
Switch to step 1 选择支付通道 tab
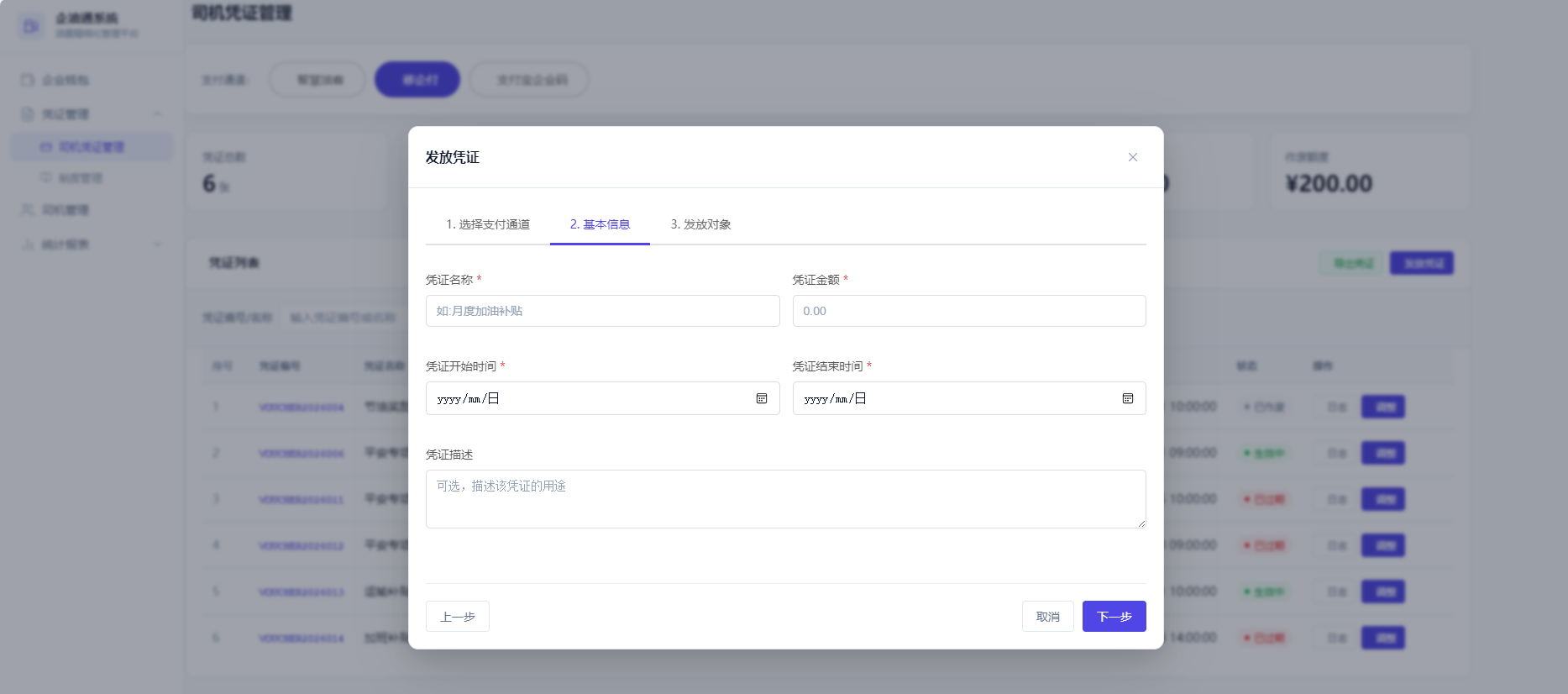488,224
